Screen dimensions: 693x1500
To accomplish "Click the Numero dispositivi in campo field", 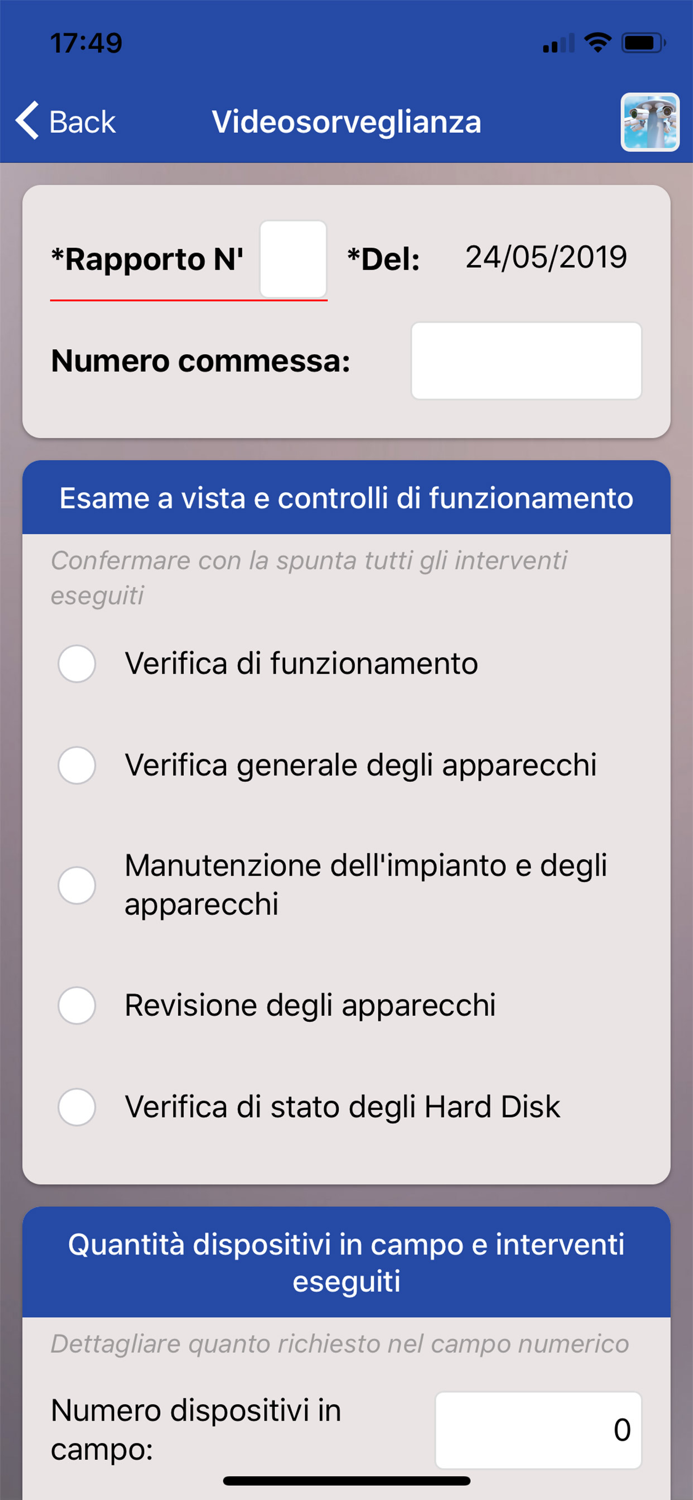I will [538, 1430].
